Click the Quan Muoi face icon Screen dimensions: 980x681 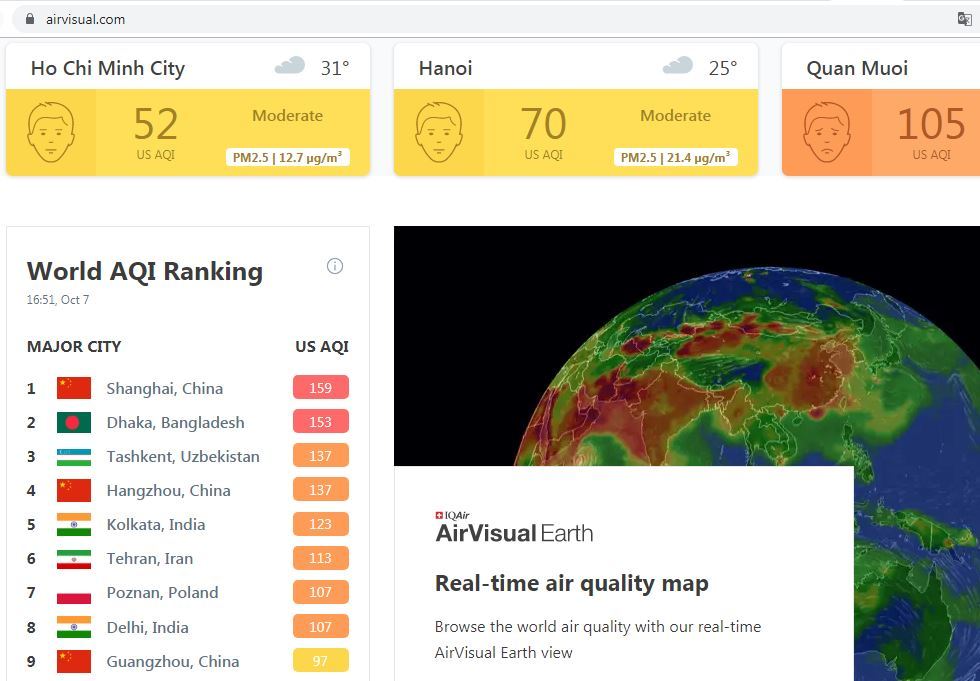click(x=826, y=133)
